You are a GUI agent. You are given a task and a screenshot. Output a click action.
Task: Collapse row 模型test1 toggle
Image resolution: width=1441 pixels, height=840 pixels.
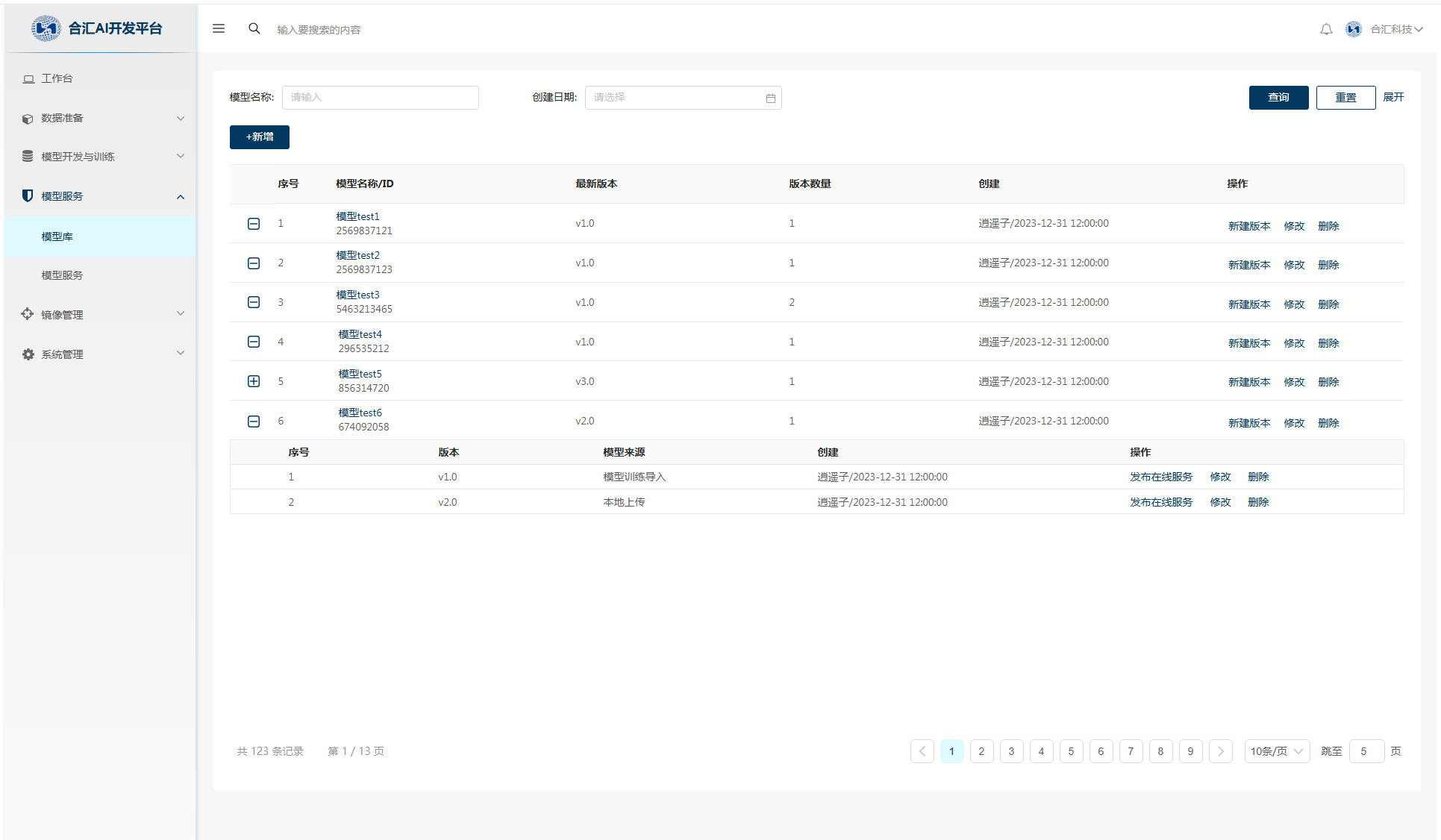click(254, 224)
